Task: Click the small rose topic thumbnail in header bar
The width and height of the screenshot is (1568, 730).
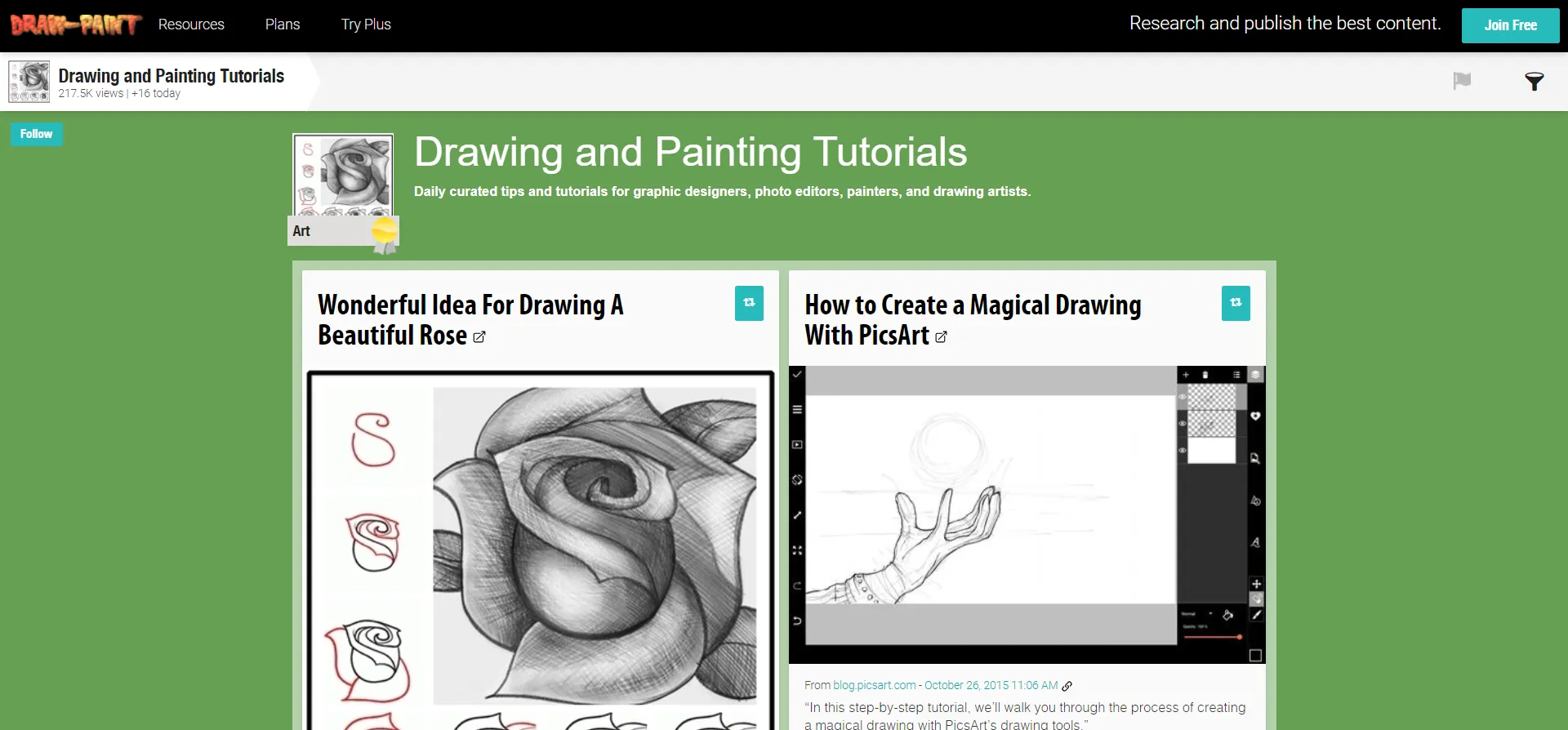Action: point(29,82)
